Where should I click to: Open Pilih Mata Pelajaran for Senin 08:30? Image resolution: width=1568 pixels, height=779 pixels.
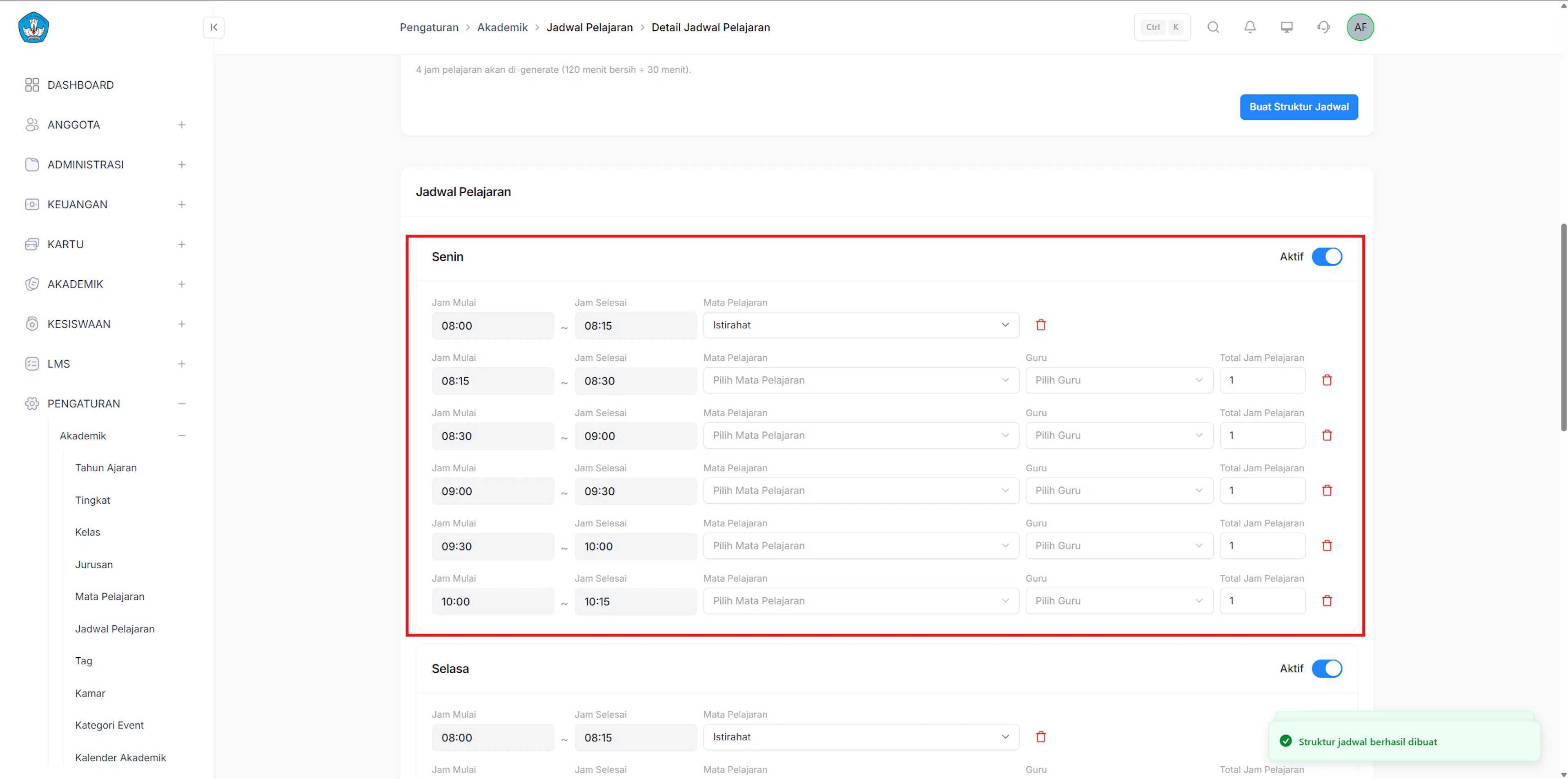(861, 435)
